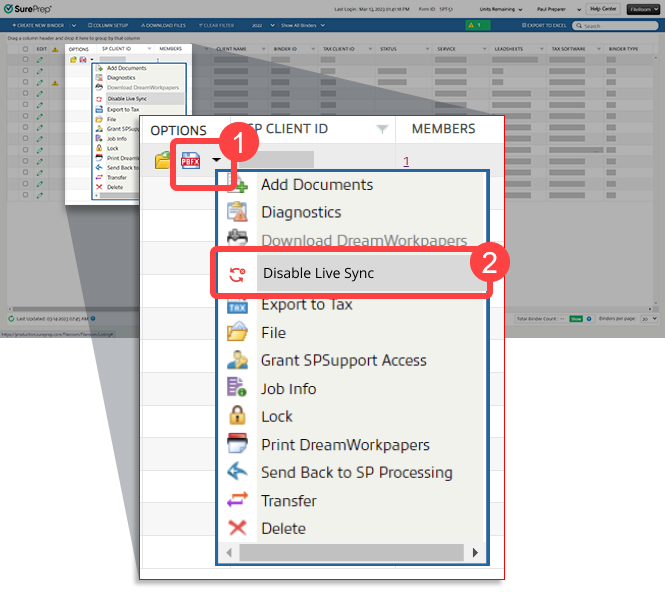The width and height of the screenshot is (665, 592).
Task: Click the left arrow on enlarged menu scrollbar
Action: 229,553
